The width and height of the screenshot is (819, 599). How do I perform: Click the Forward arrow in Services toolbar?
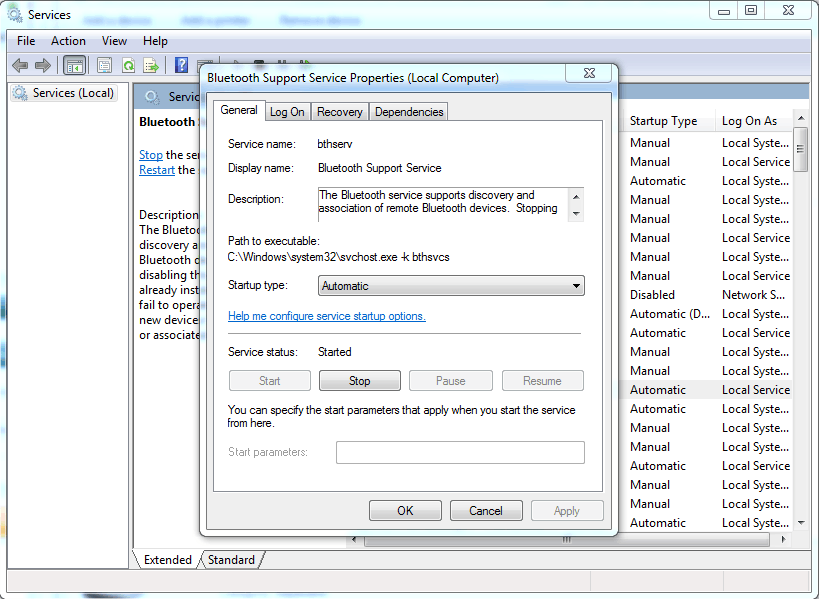[42, 65]
